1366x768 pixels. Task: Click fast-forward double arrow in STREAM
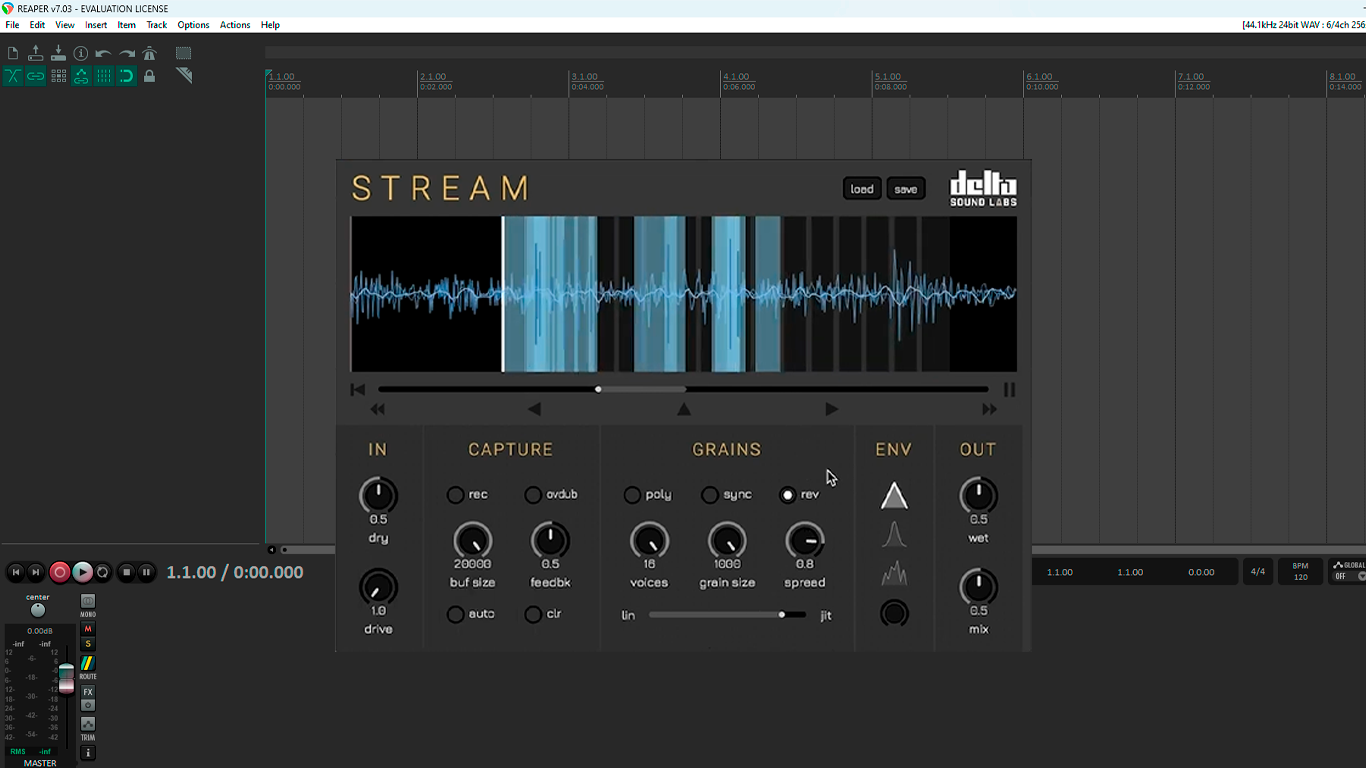989,409
